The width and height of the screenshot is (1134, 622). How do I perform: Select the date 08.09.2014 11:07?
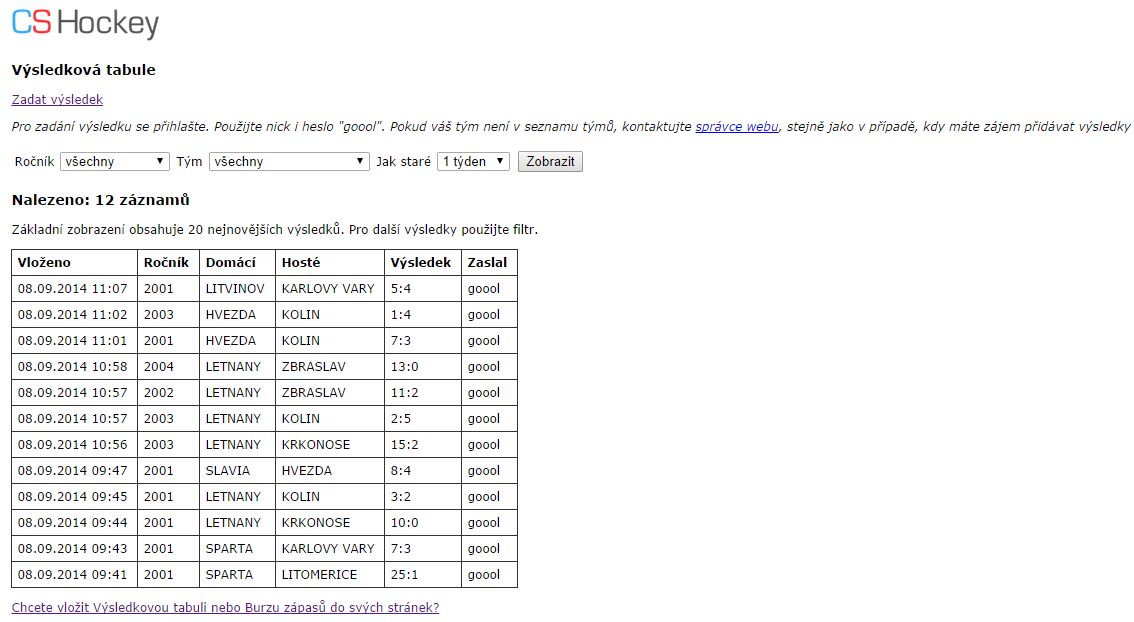pos(72,289)
